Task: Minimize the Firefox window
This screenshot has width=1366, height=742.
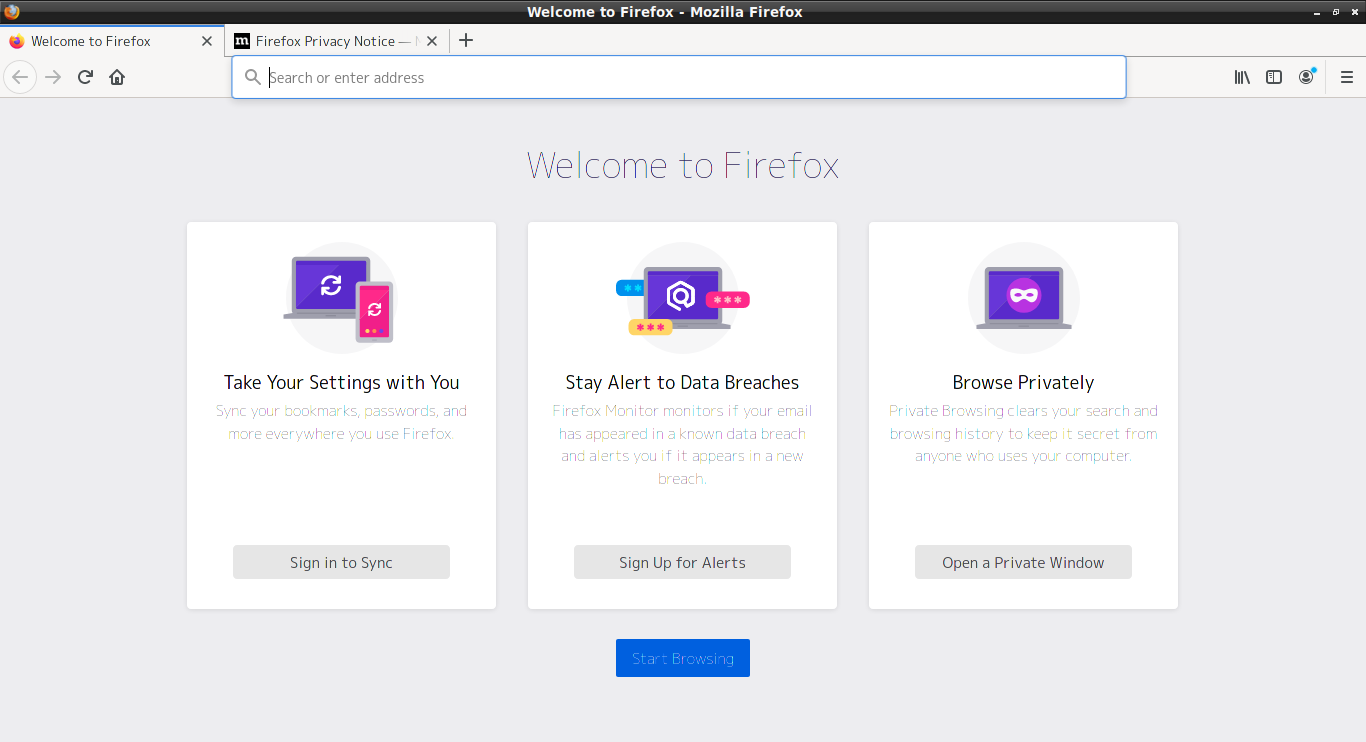Action: pos(1317,12)
